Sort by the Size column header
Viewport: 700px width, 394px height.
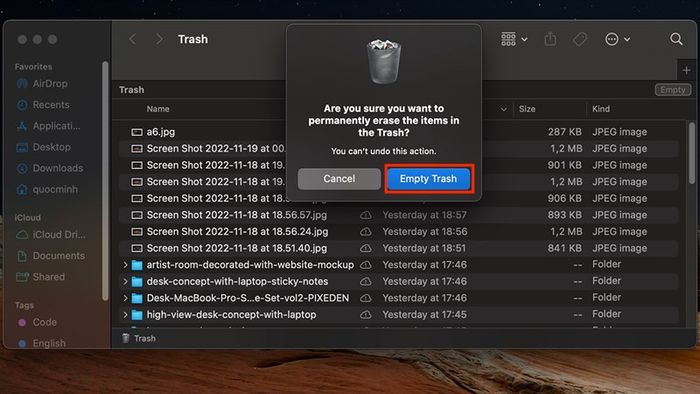(527, 109)
